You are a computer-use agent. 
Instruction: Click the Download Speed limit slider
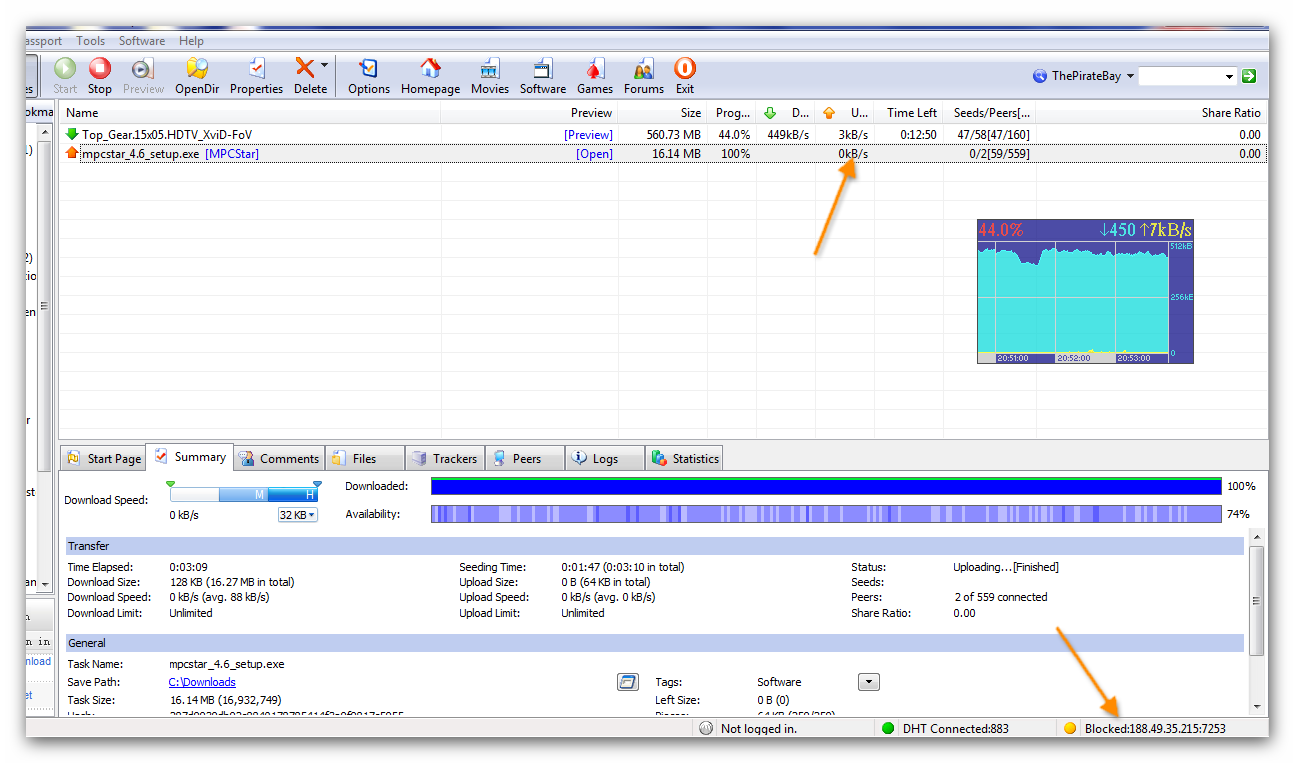(x=244, y=495)
